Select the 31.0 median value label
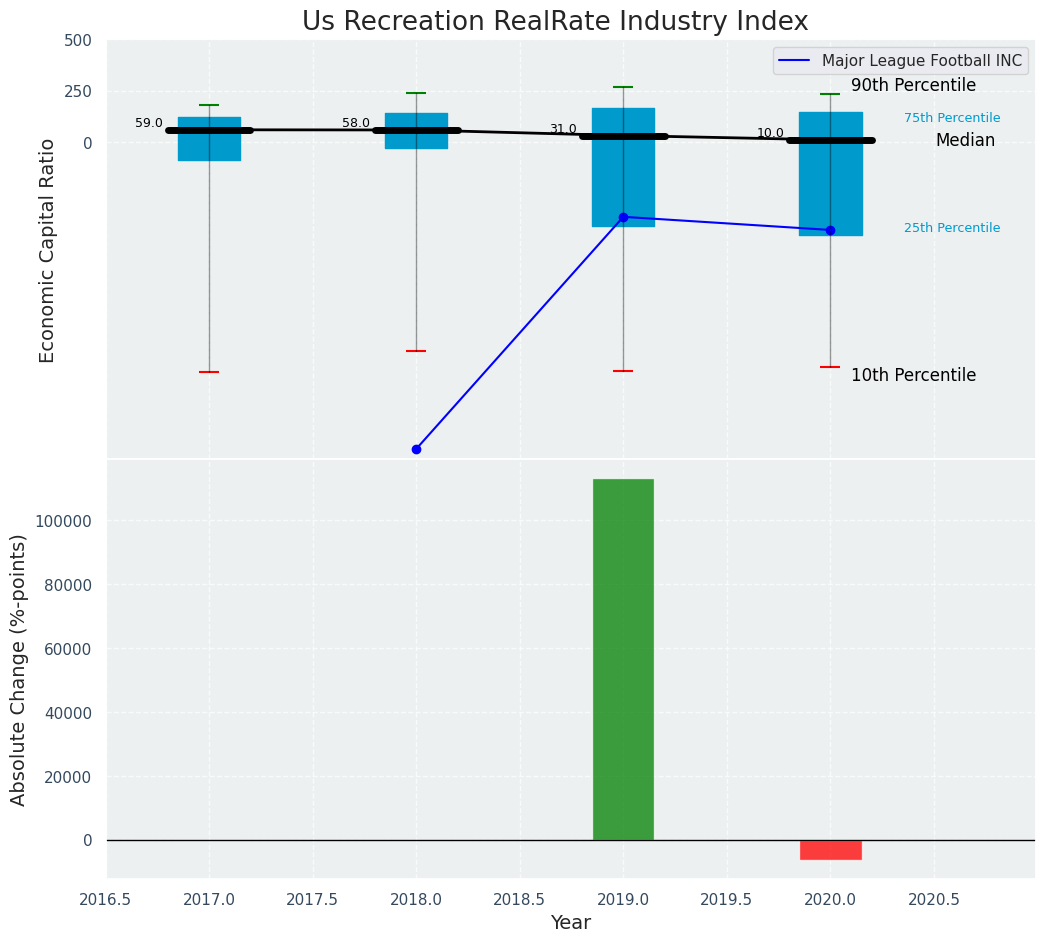The image size is (1045, 942). [x=563, y=129]
